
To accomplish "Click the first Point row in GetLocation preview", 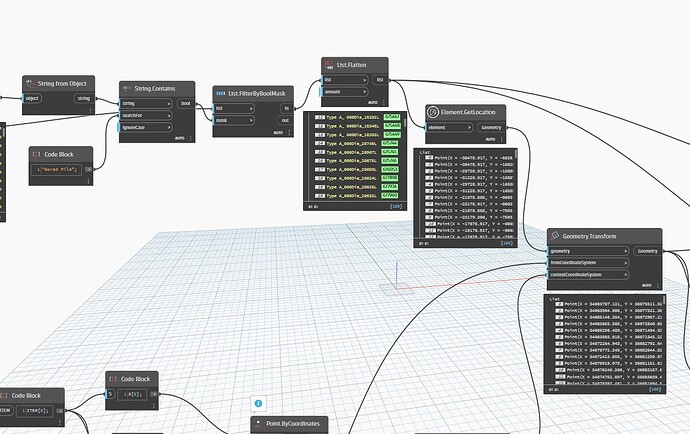I will (469, 158).
